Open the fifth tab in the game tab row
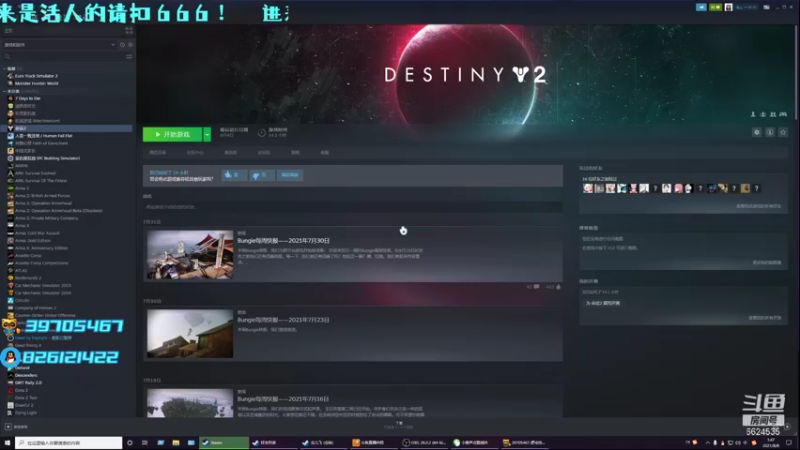Screen dimensions: 800x450 [295, 153]
